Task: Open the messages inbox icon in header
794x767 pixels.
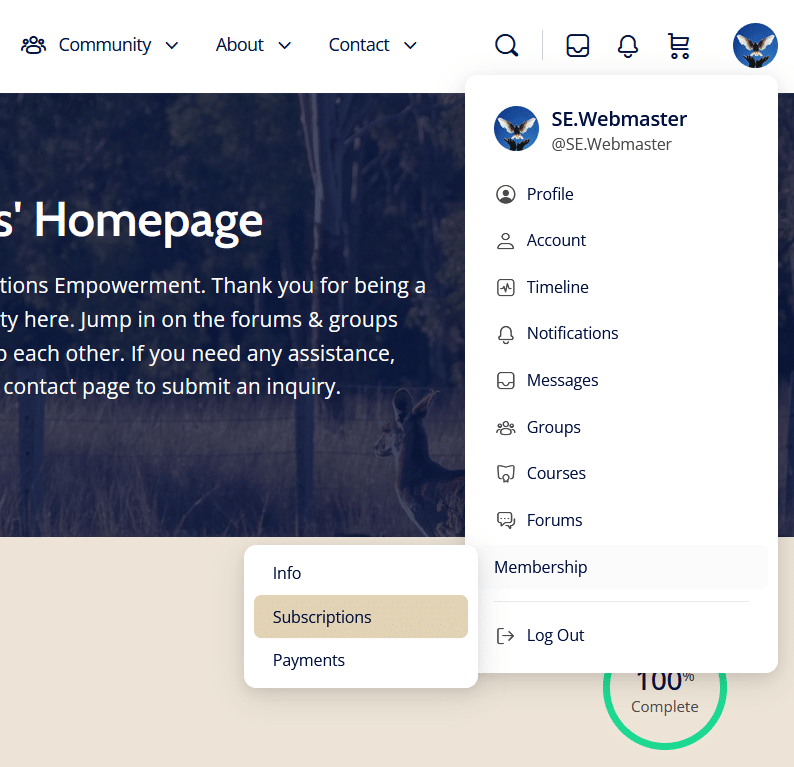Action: (x=578, y=45)
